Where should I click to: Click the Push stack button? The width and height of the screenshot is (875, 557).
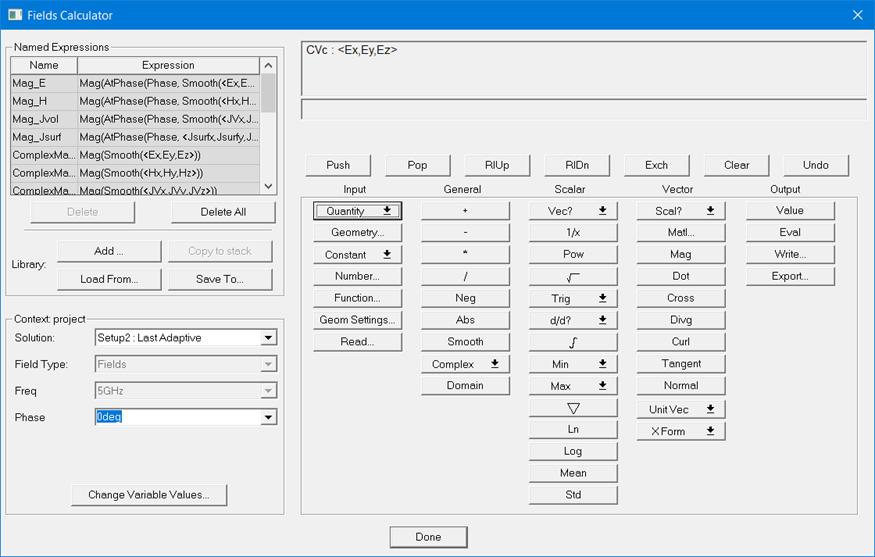[x=338, y=165]
